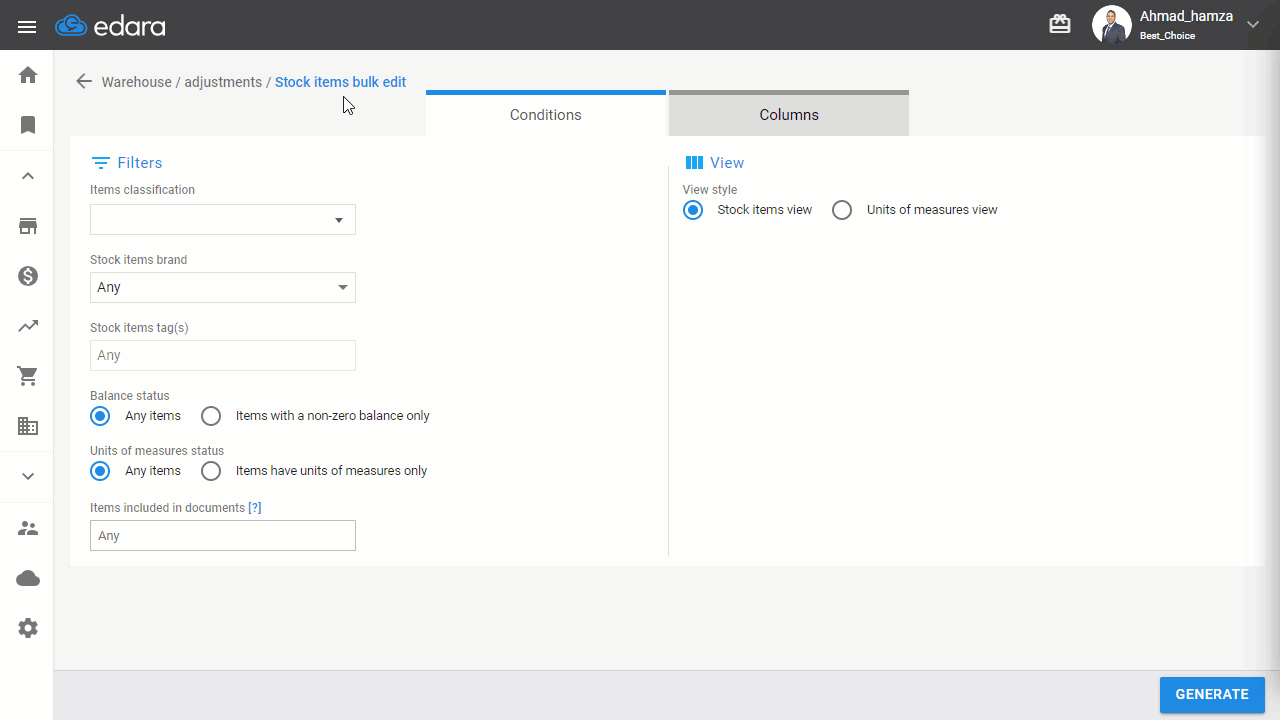Switch to the Columns tab
This screenshot has width=1280, height=720.
click(789, 113)
